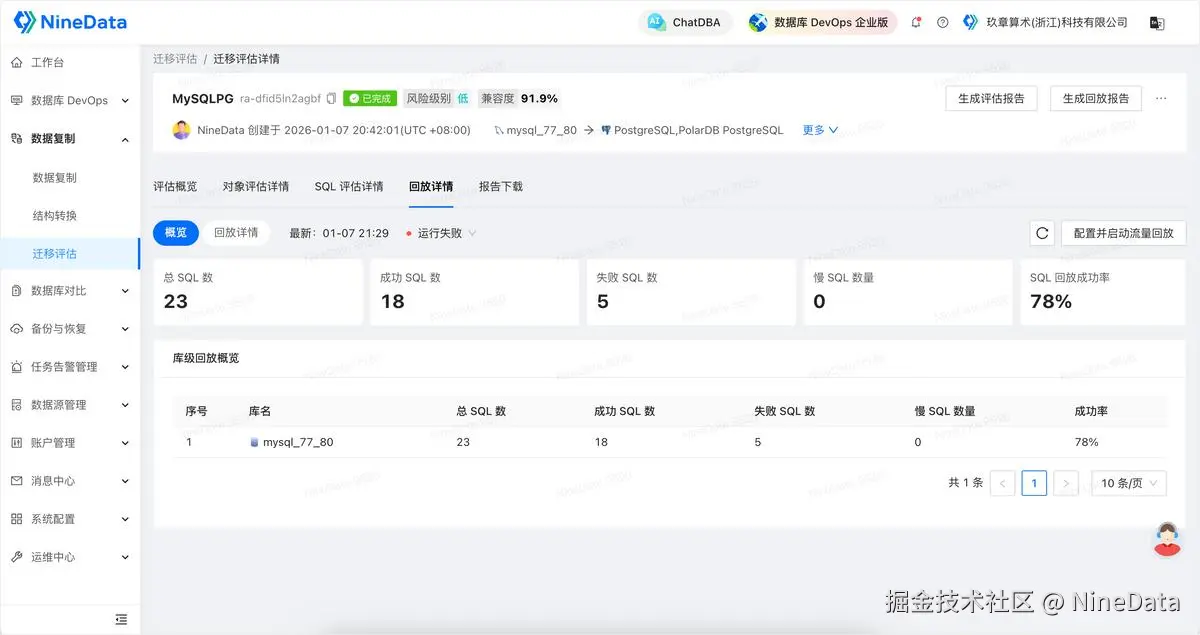Viewport: 1200px width, 635px height.
Task: Open the ChatDBA assistant
Action: click(x=686, y=22)
